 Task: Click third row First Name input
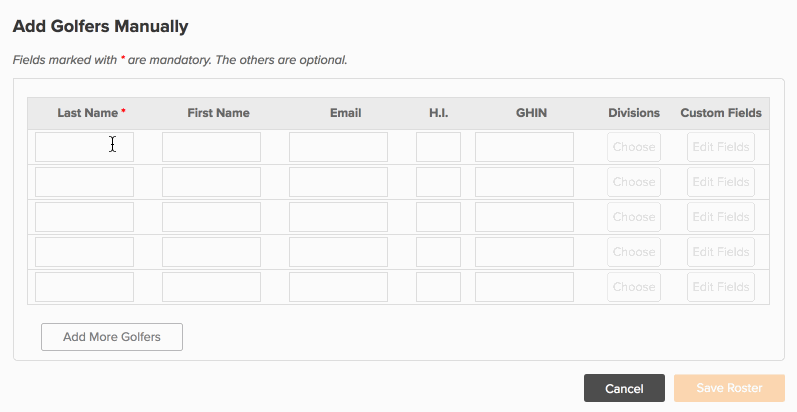click(x=211, y=217)
